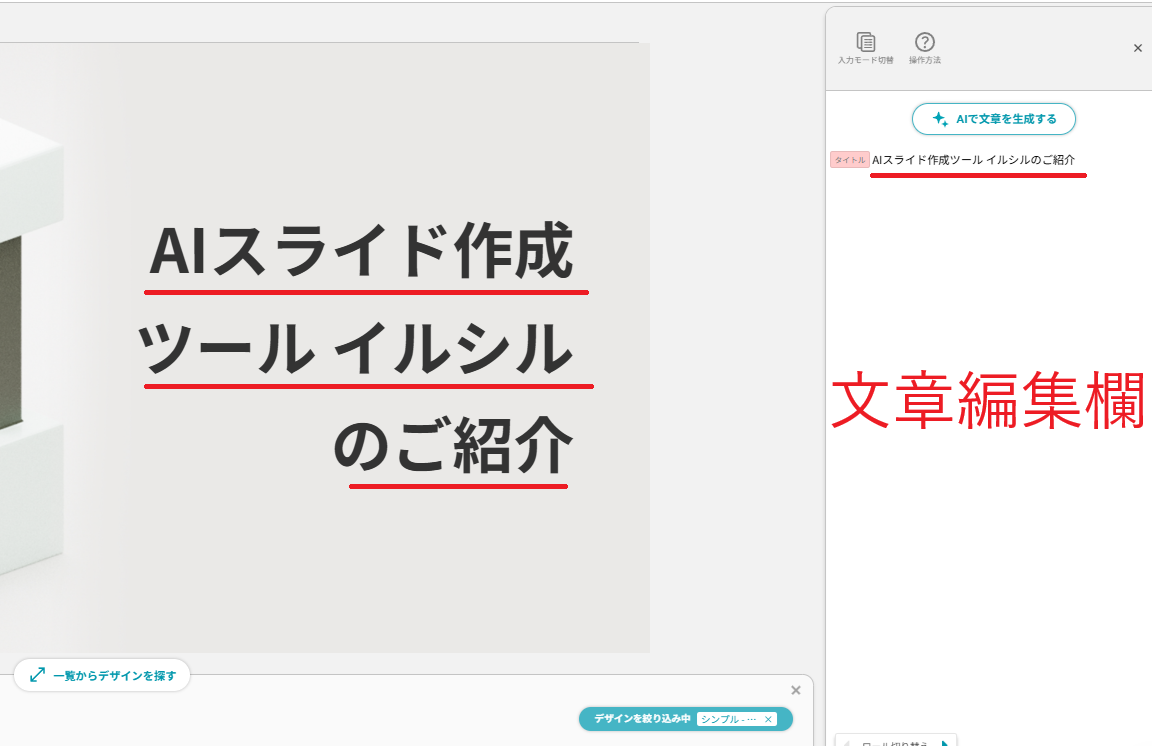Click the left arrow of ロール切り替え
The height and width of the screenshot is (746, 1152).
coord(846,743)
